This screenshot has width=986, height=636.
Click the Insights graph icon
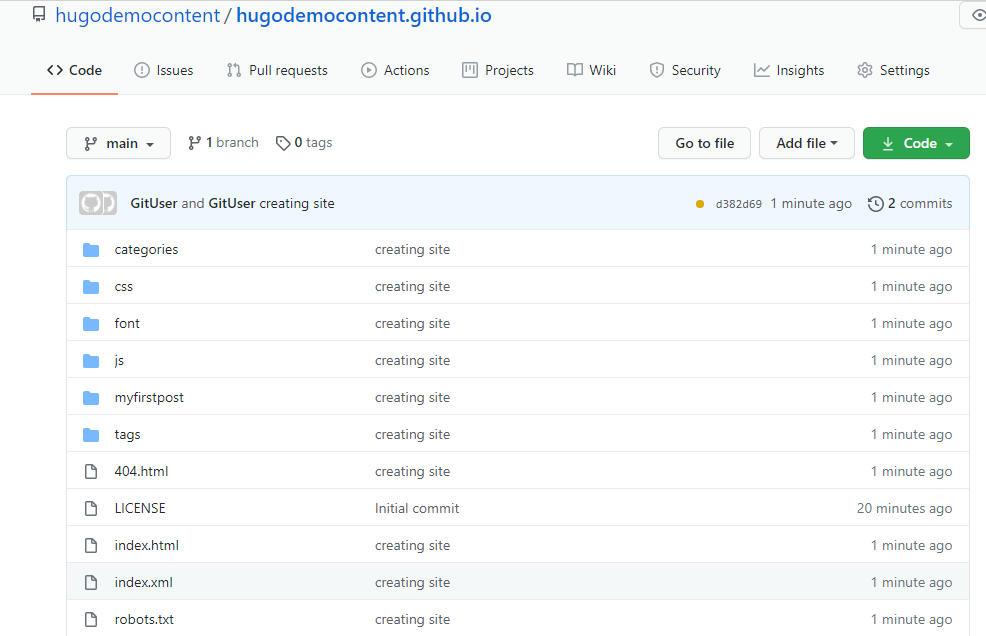pyautogui.click(x=760, y=70)
